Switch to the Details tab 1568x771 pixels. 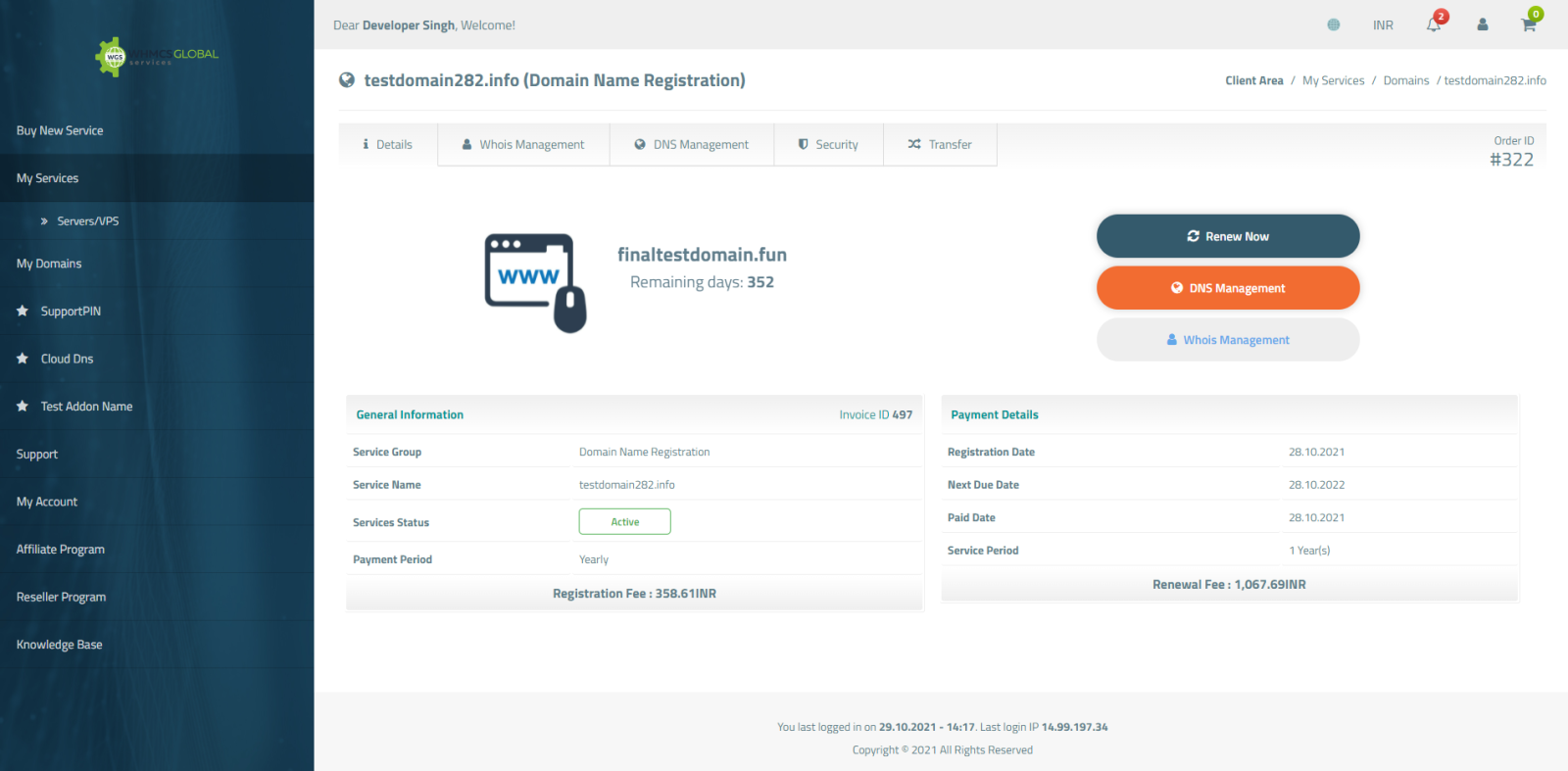(388, 144)
